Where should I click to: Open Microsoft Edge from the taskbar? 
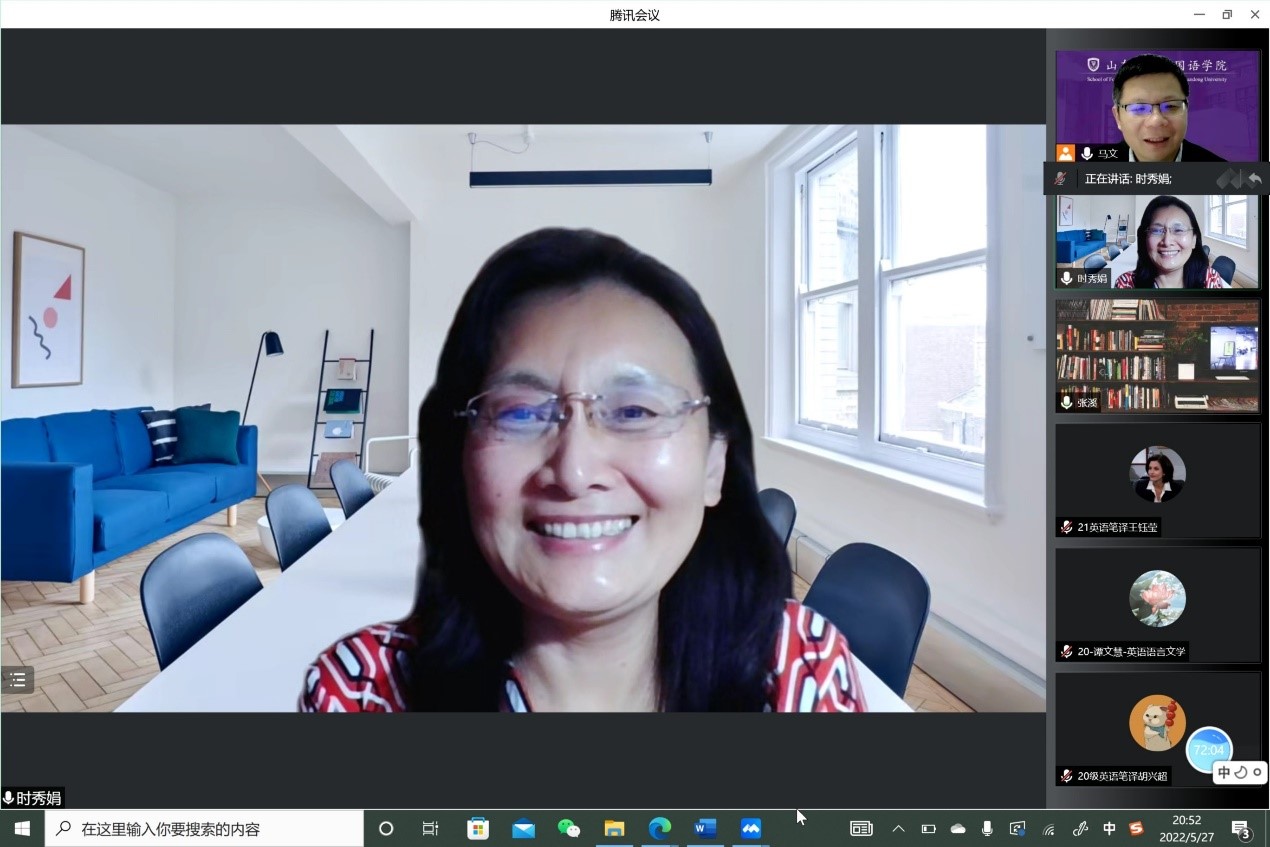[659, 828]
